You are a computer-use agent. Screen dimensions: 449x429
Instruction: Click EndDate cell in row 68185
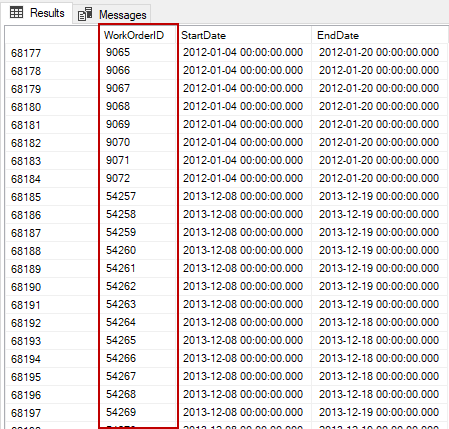[x=380, y=196]
